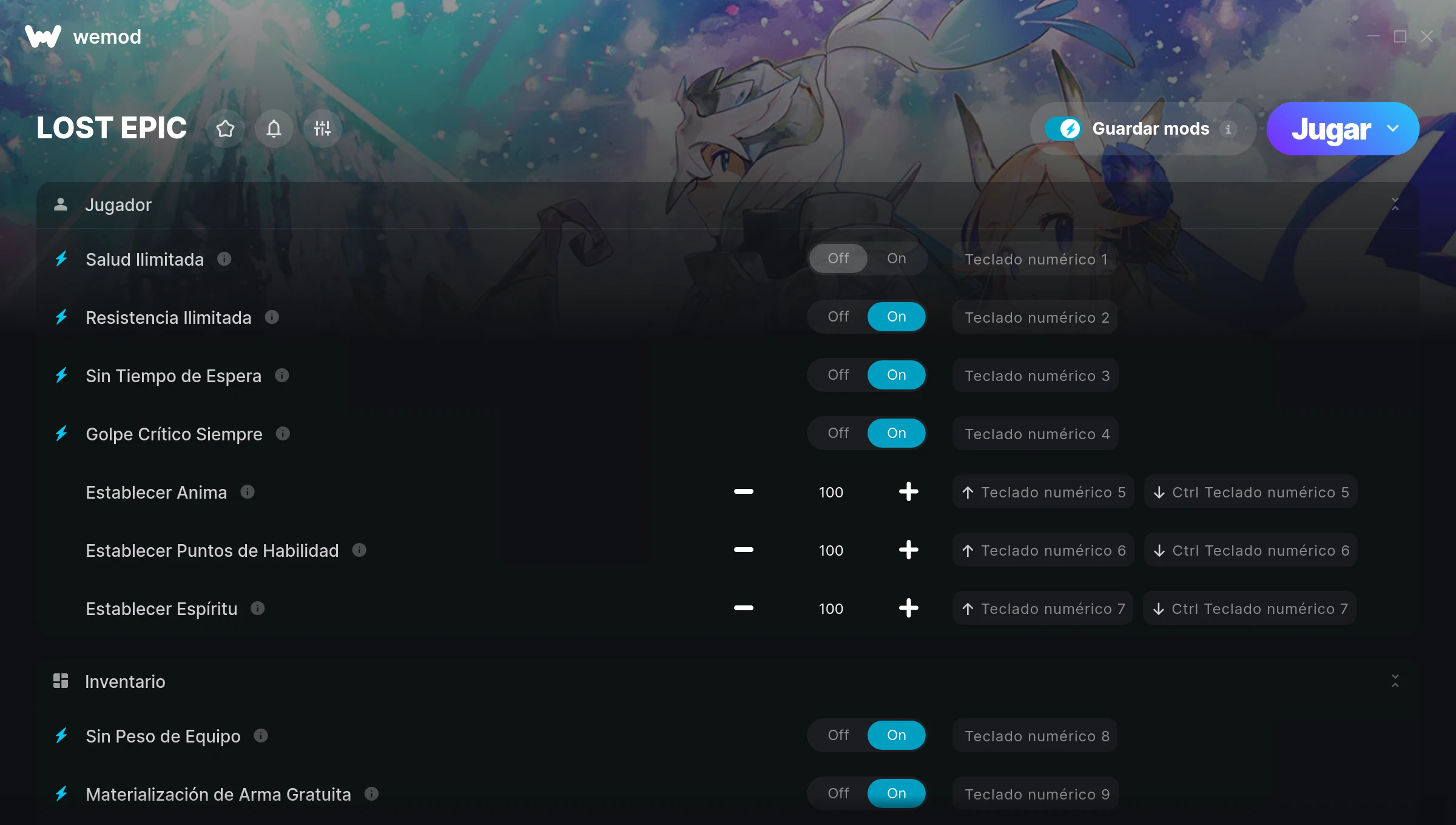
Task: Click the WeMod logo
Action: 43,36
